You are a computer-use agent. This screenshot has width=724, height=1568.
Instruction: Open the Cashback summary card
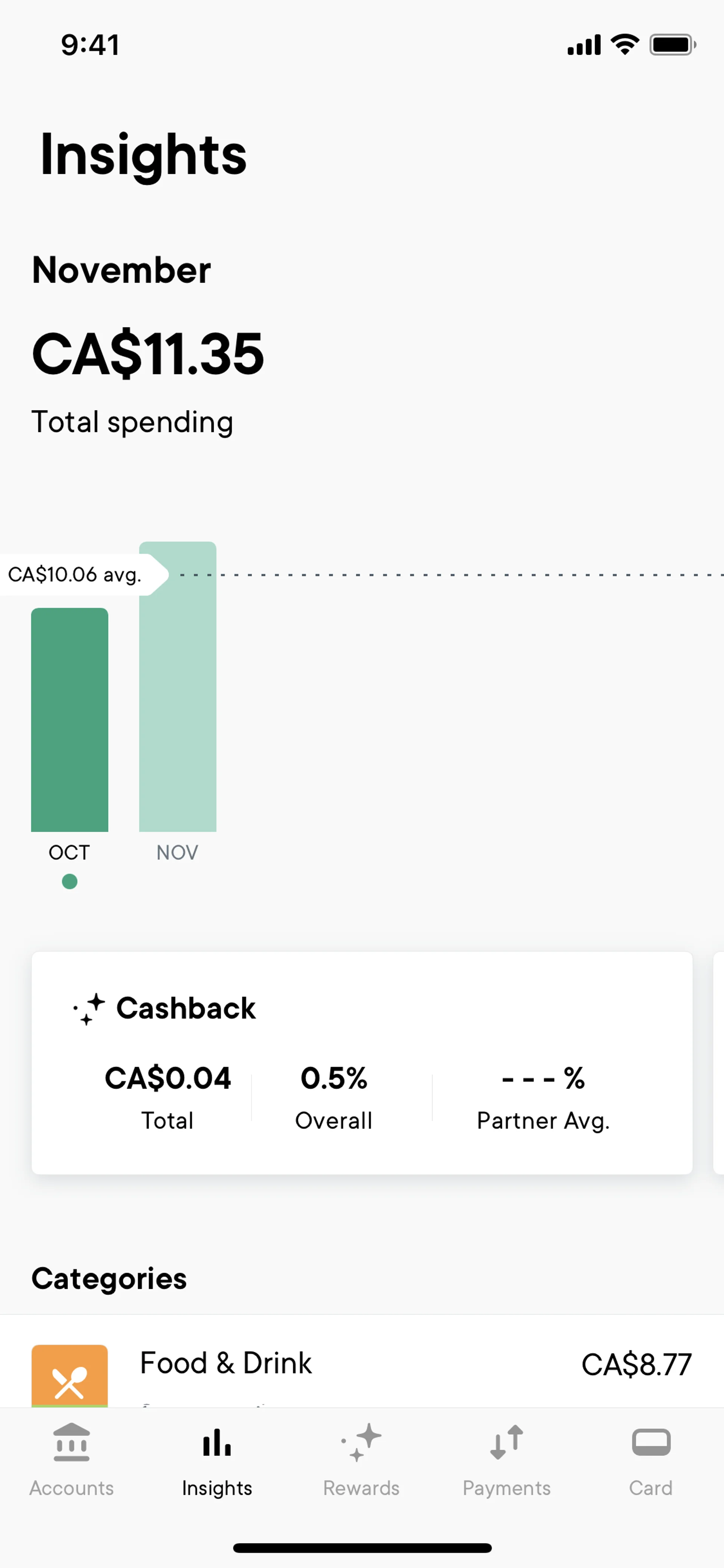pyautogui.click(x=362, y=1063)
